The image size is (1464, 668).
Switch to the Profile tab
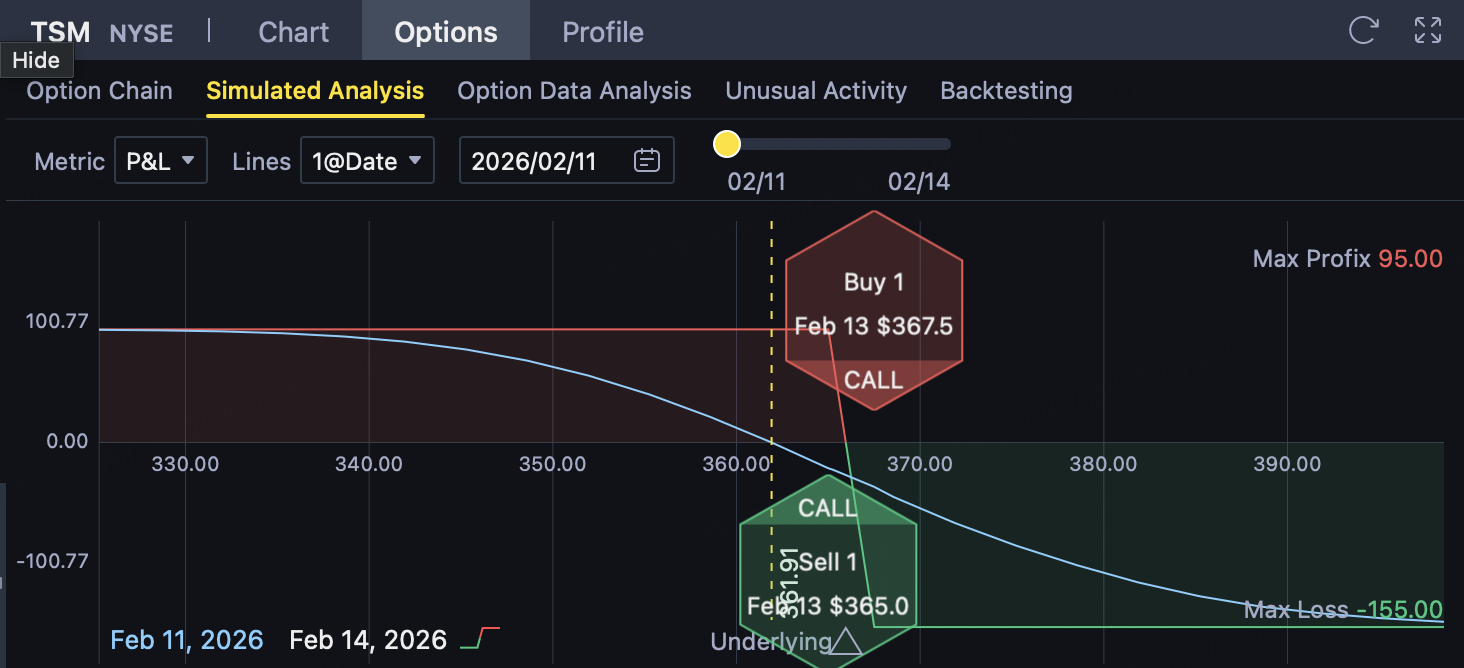(603, 32)
